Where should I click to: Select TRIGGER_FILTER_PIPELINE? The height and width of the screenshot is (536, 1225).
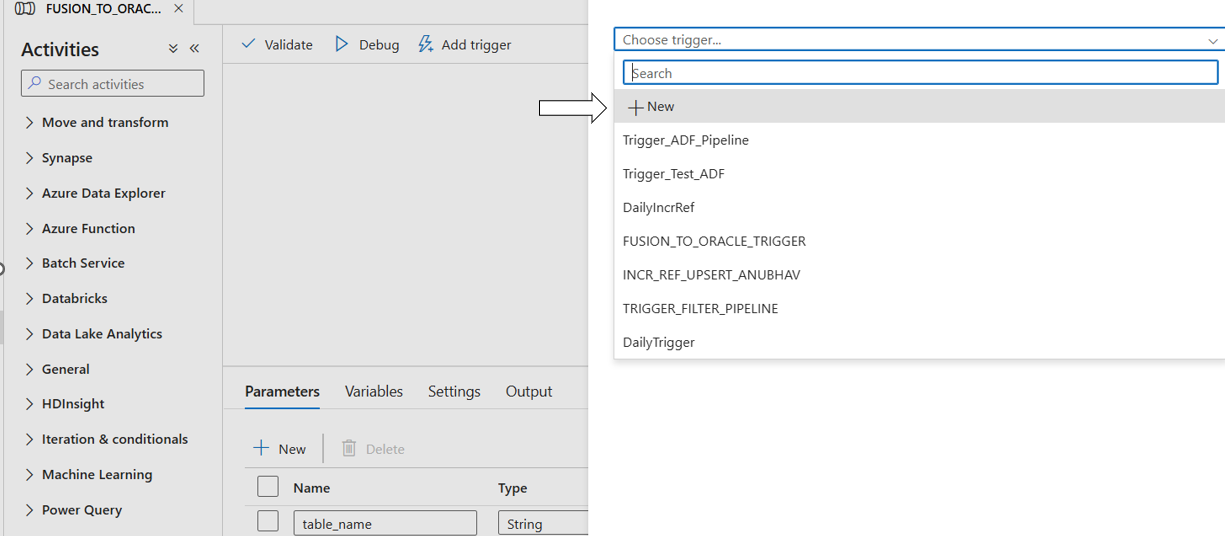tap(919, 308)
